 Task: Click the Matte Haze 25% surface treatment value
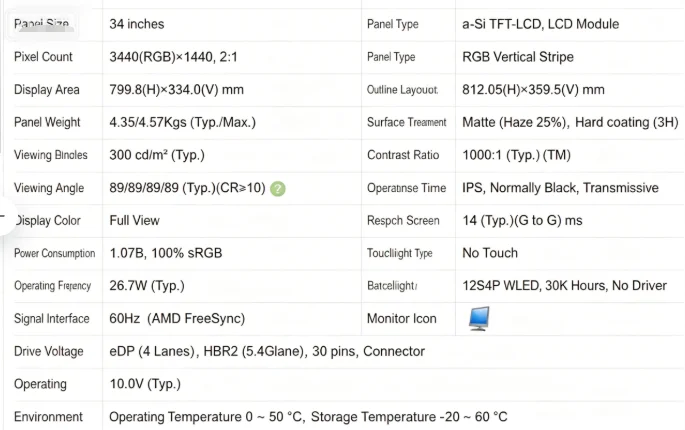tap(570, 122)
